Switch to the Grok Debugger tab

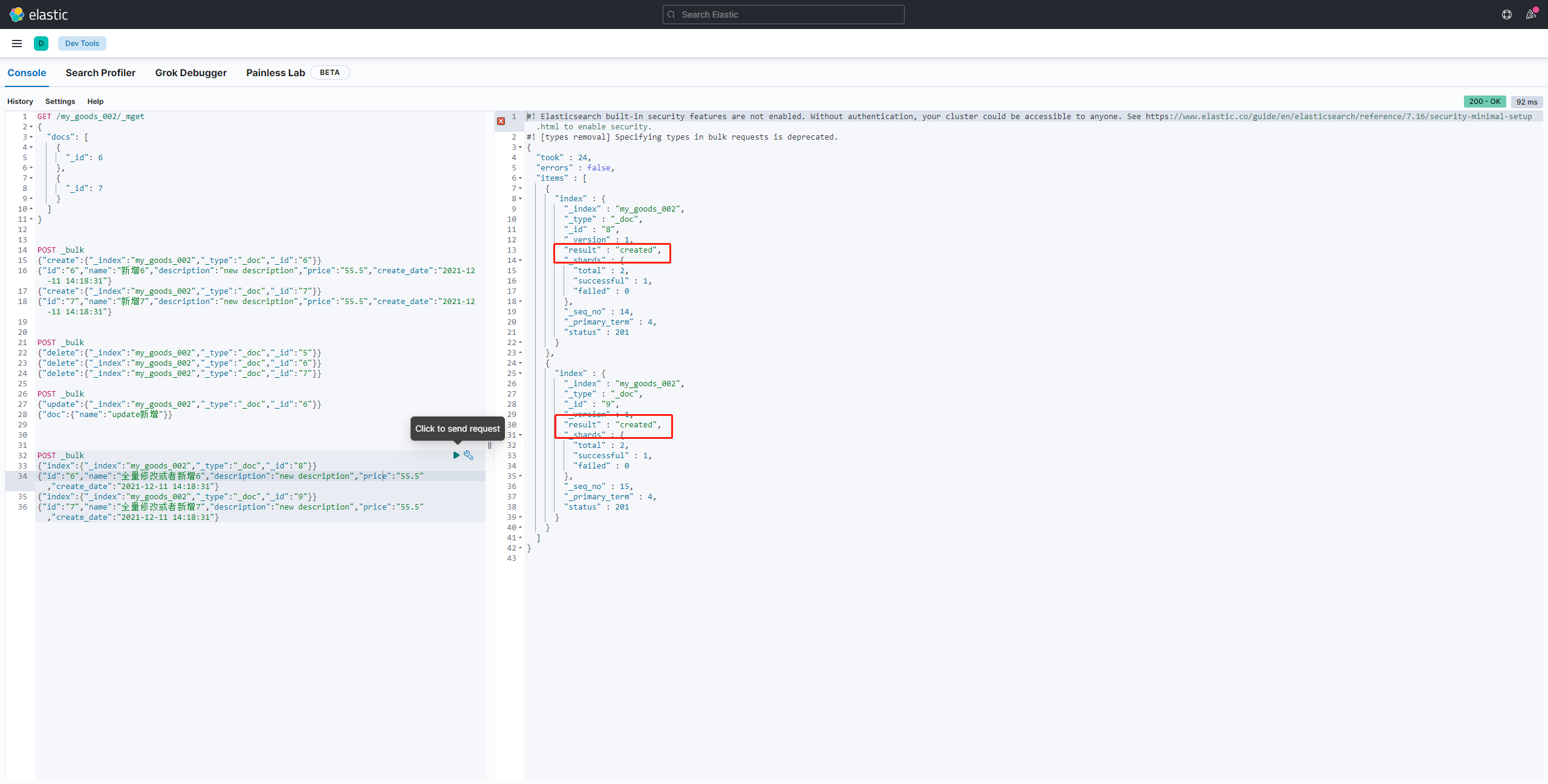[191, 72]
